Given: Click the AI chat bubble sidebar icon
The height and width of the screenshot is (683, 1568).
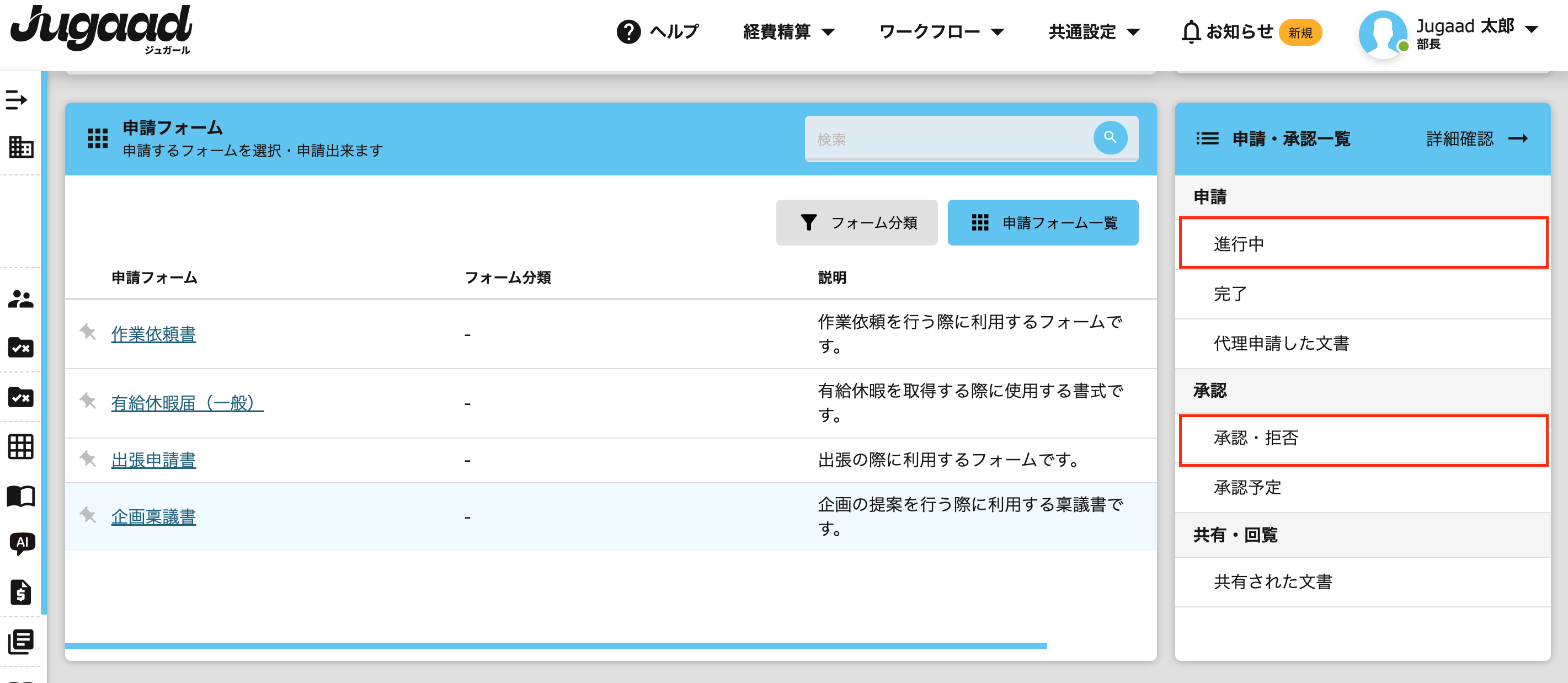Looking at the screenshot, I should [22, 543].
